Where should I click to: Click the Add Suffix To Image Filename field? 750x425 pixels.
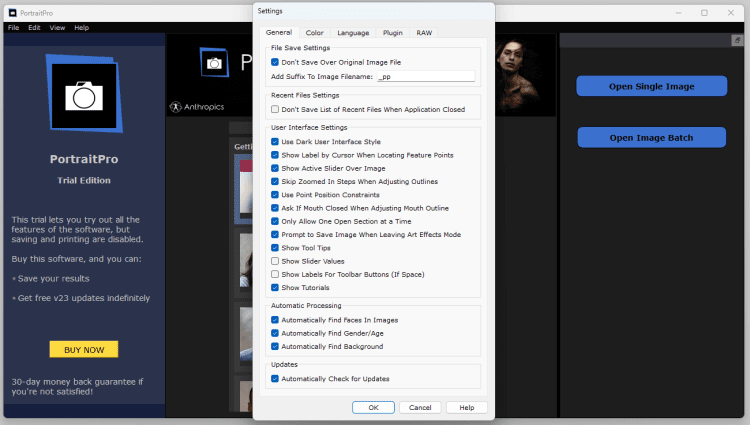[426, 76]
